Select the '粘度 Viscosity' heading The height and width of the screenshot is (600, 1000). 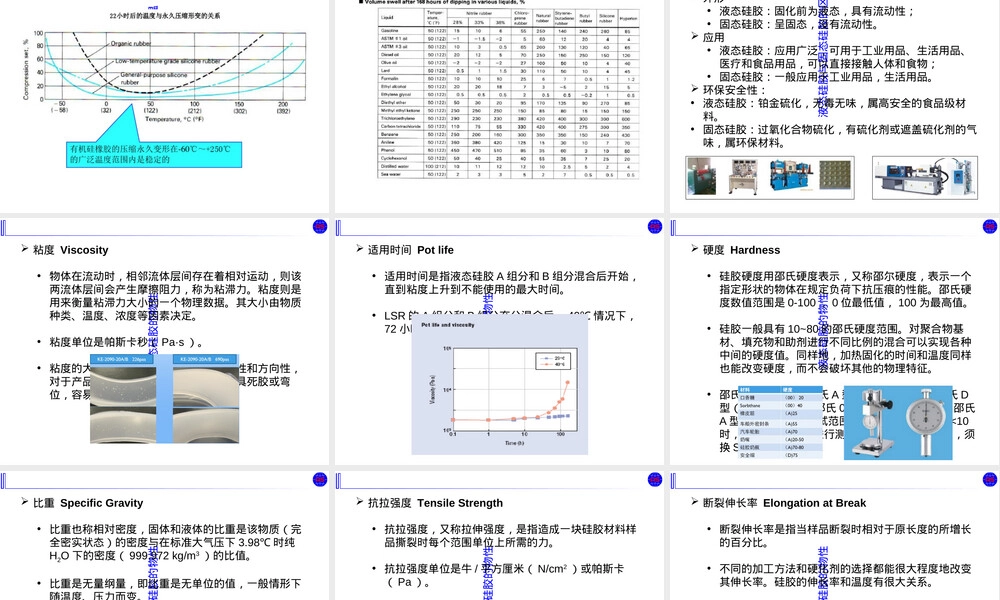point(71,250)
